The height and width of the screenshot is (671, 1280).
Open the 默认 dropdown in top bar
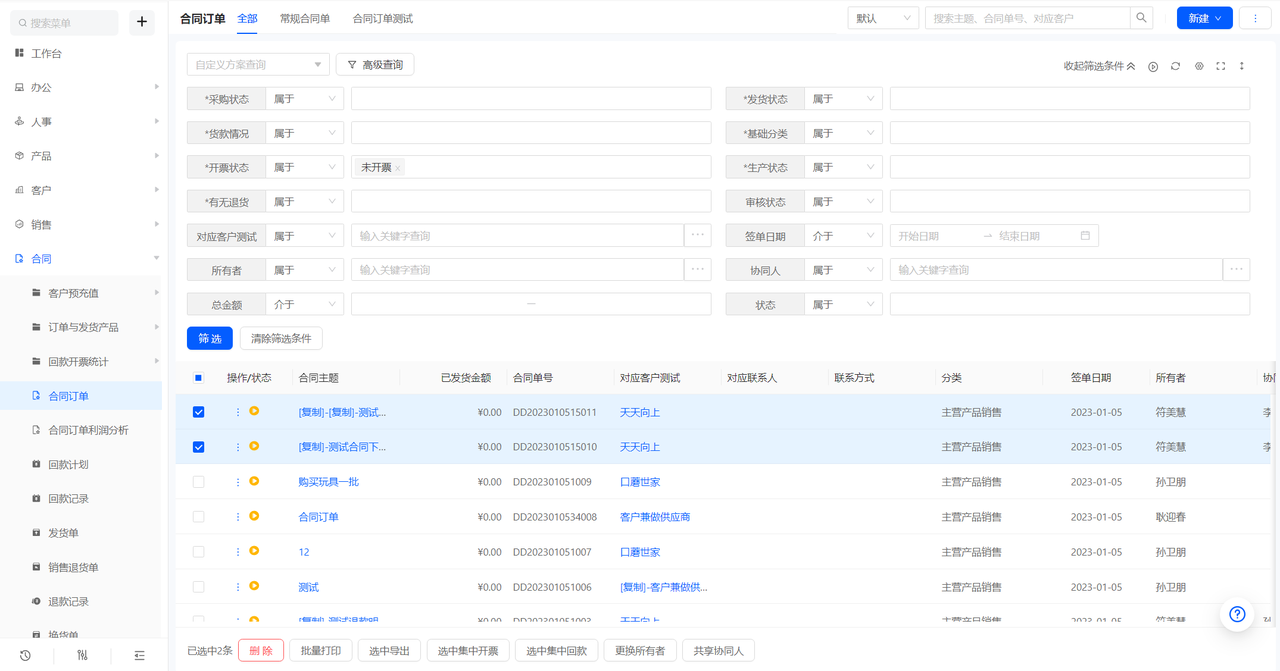[883, 18]
